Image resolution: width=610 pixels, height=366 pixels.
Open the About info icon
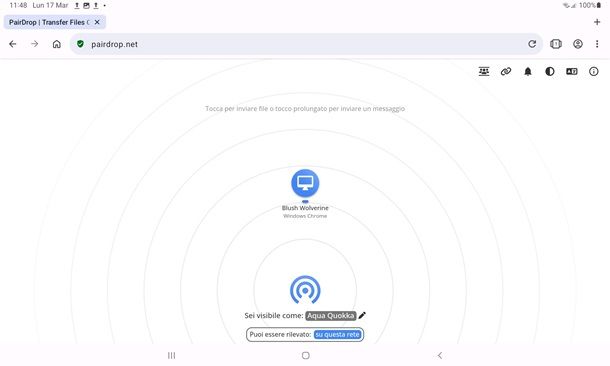pyautogui.click(x=593, y=72)
